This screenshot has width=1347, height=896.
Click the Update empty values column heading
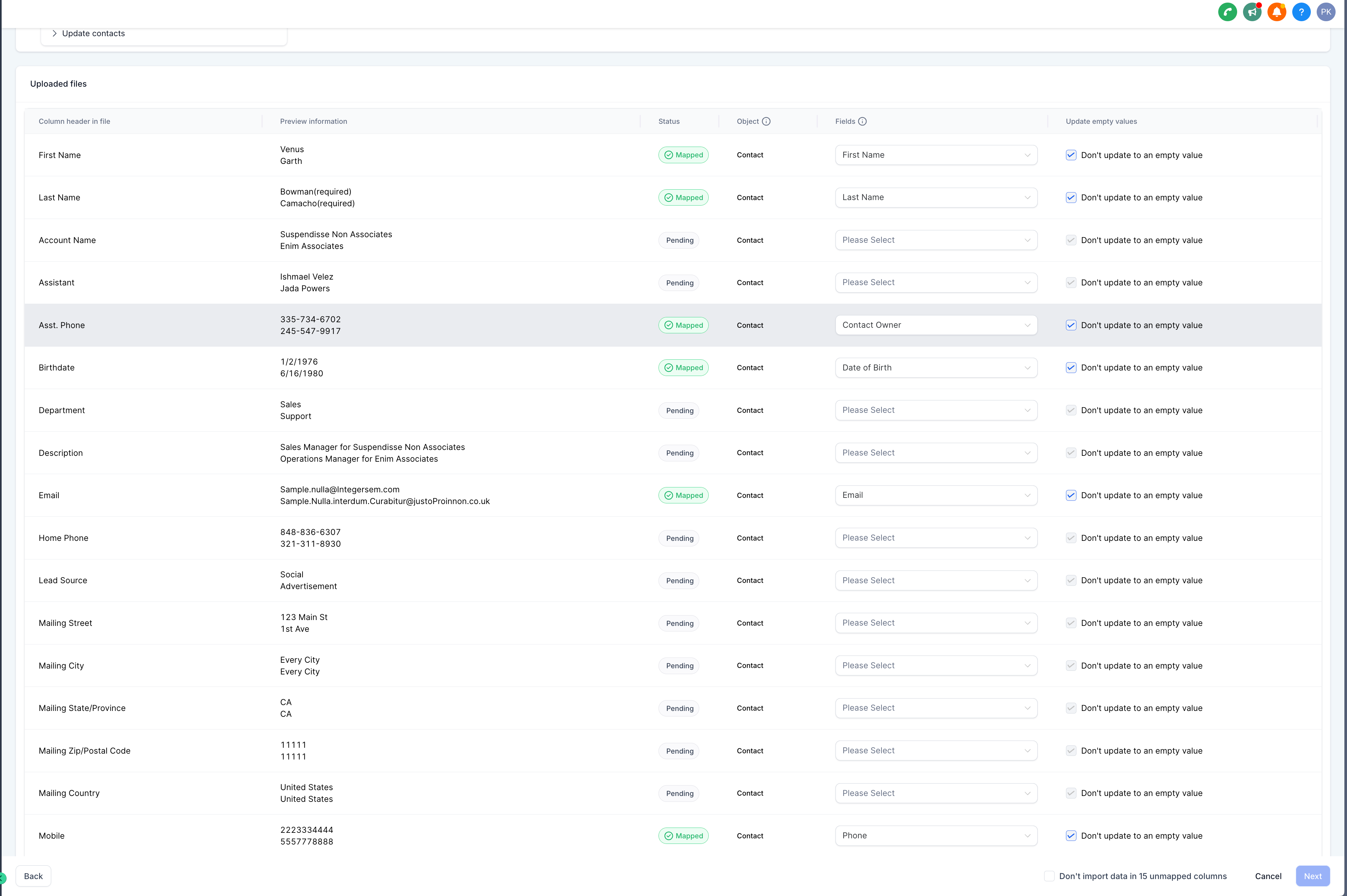coord(1101,121)
